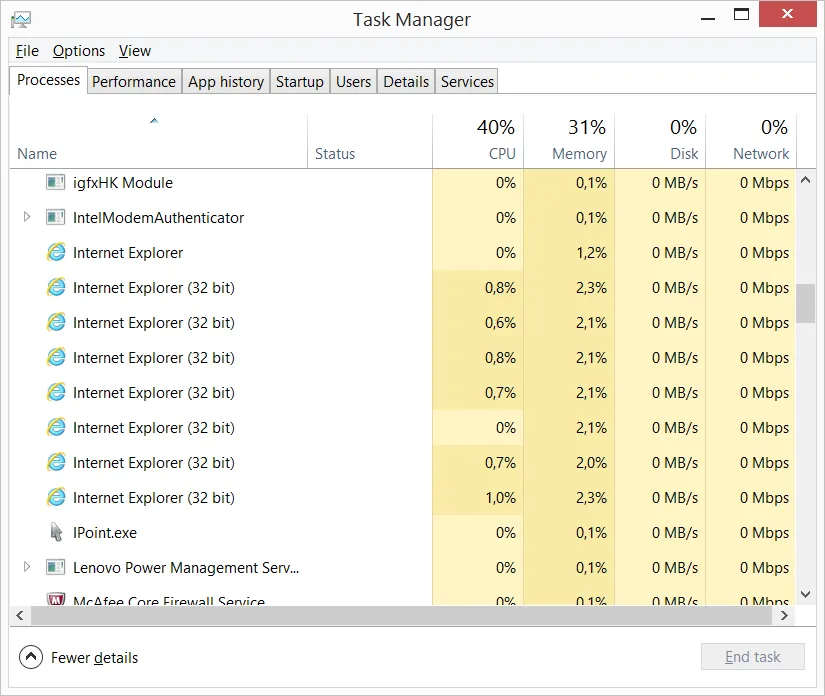Sort processes by CPU column

[x=478, y=141]
